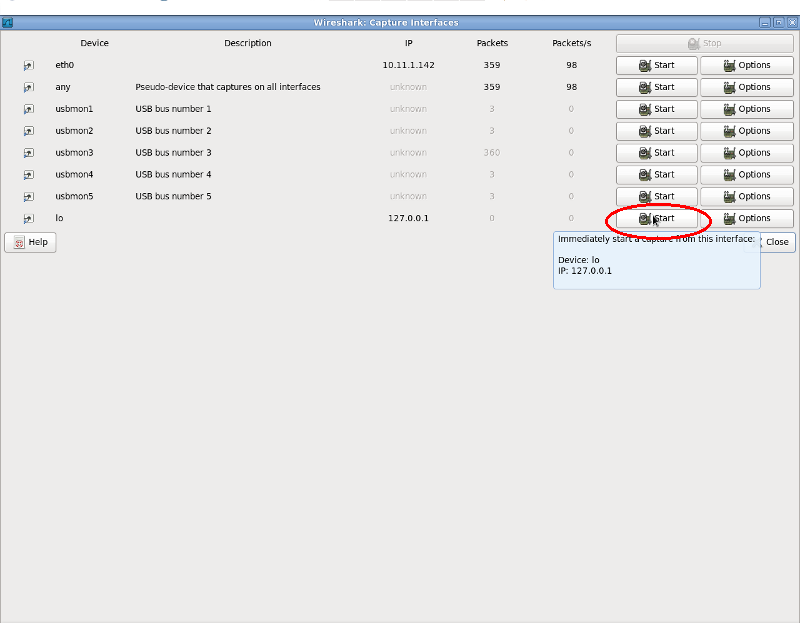
Task: Click the usbmon4 interface icon
Action: pyautogui.click(x=28, y=175)
